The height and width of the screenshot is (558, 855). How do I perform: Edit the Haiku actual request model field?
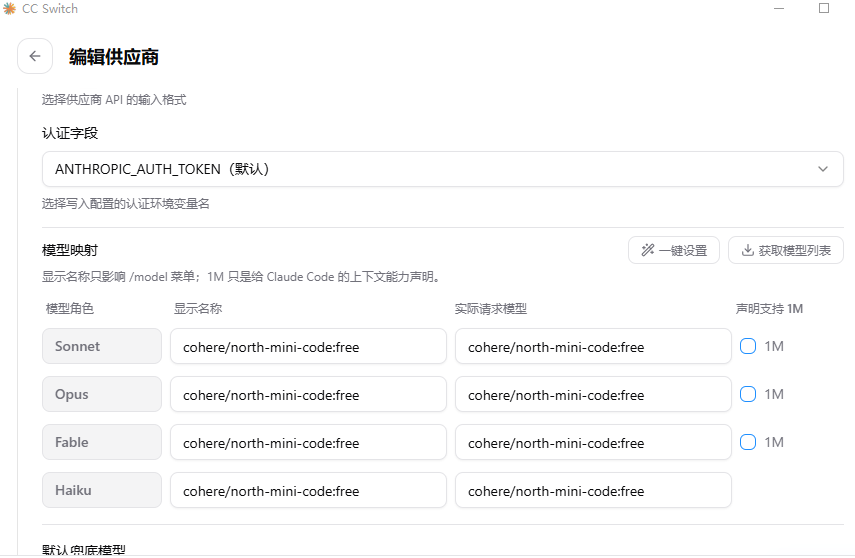coord(593,490)
